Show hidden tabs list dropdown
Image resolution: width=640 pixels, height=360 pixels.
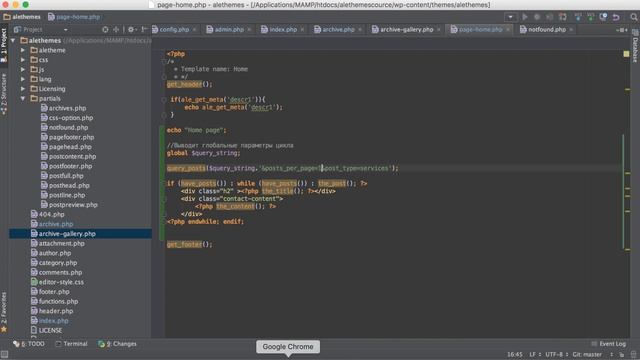tap(622, 30)
